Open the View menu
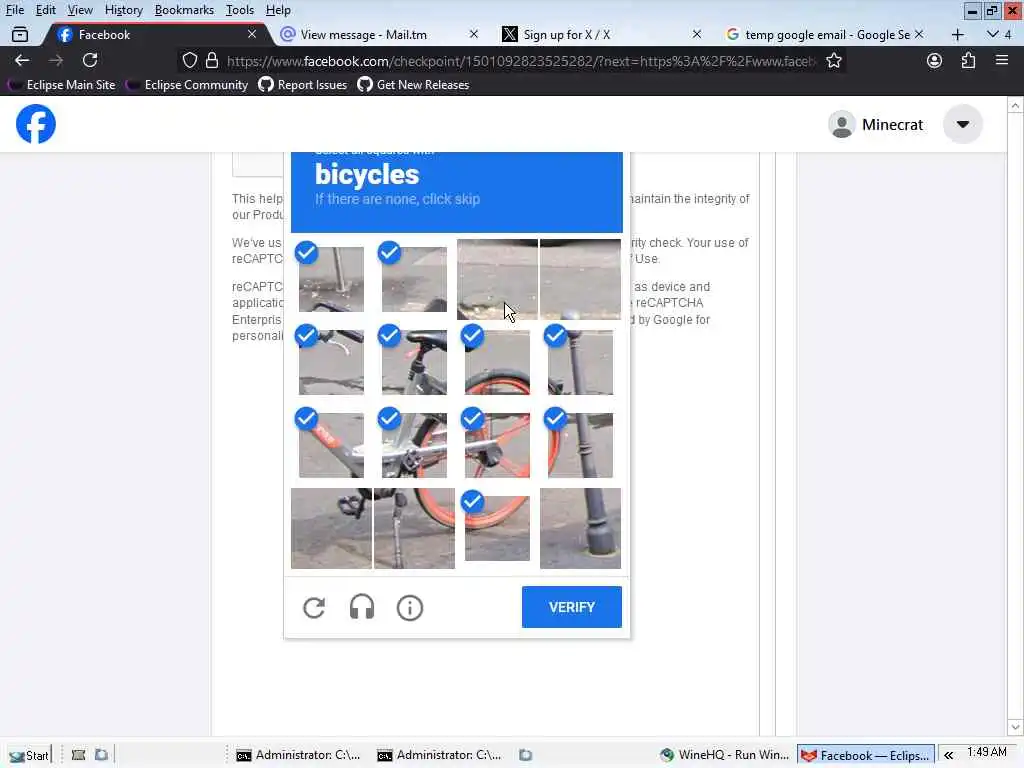The height and width of the screenshot is (768, 1024). point(80,10)
